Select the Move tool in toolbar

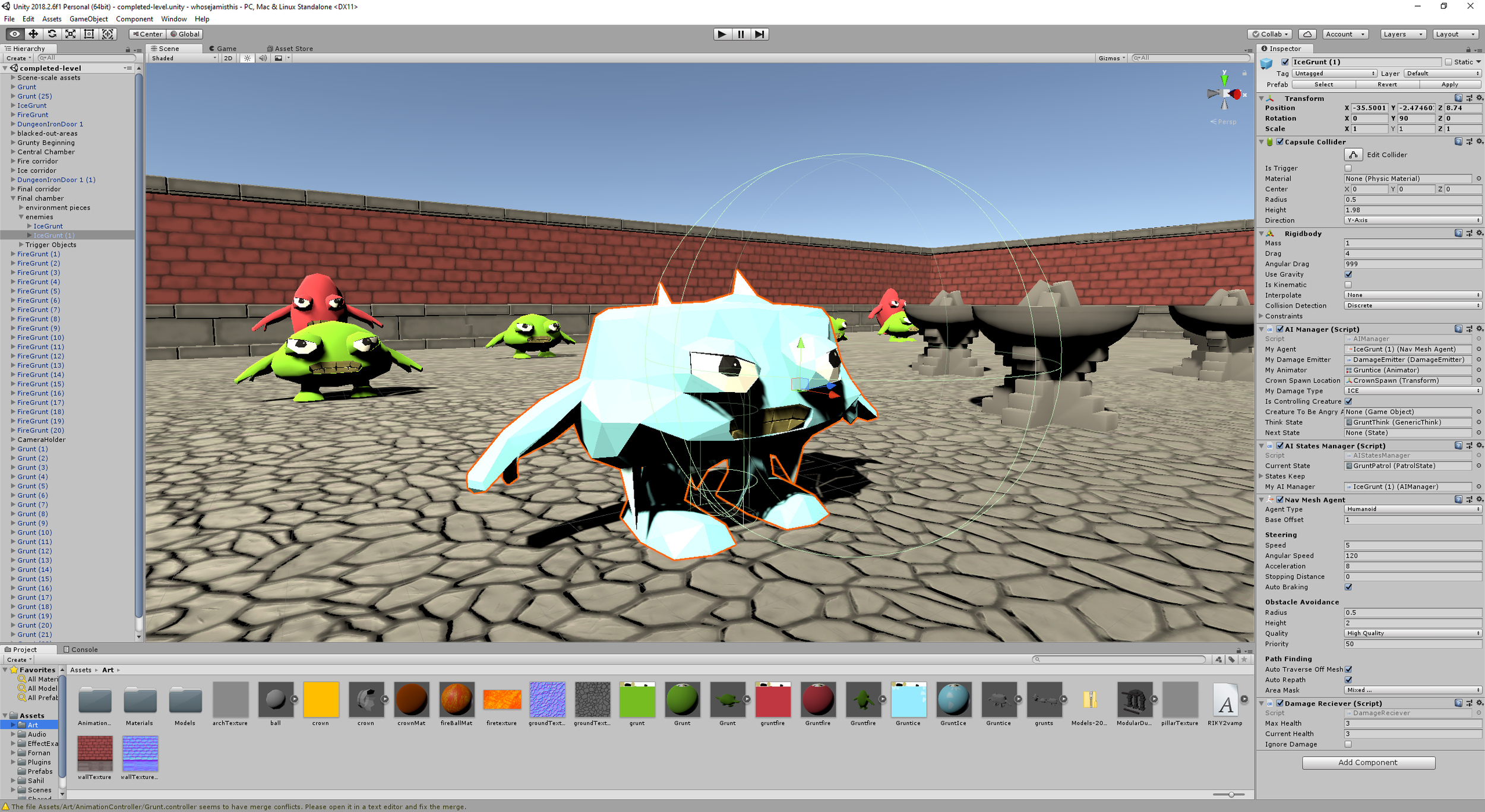[33, 34]
